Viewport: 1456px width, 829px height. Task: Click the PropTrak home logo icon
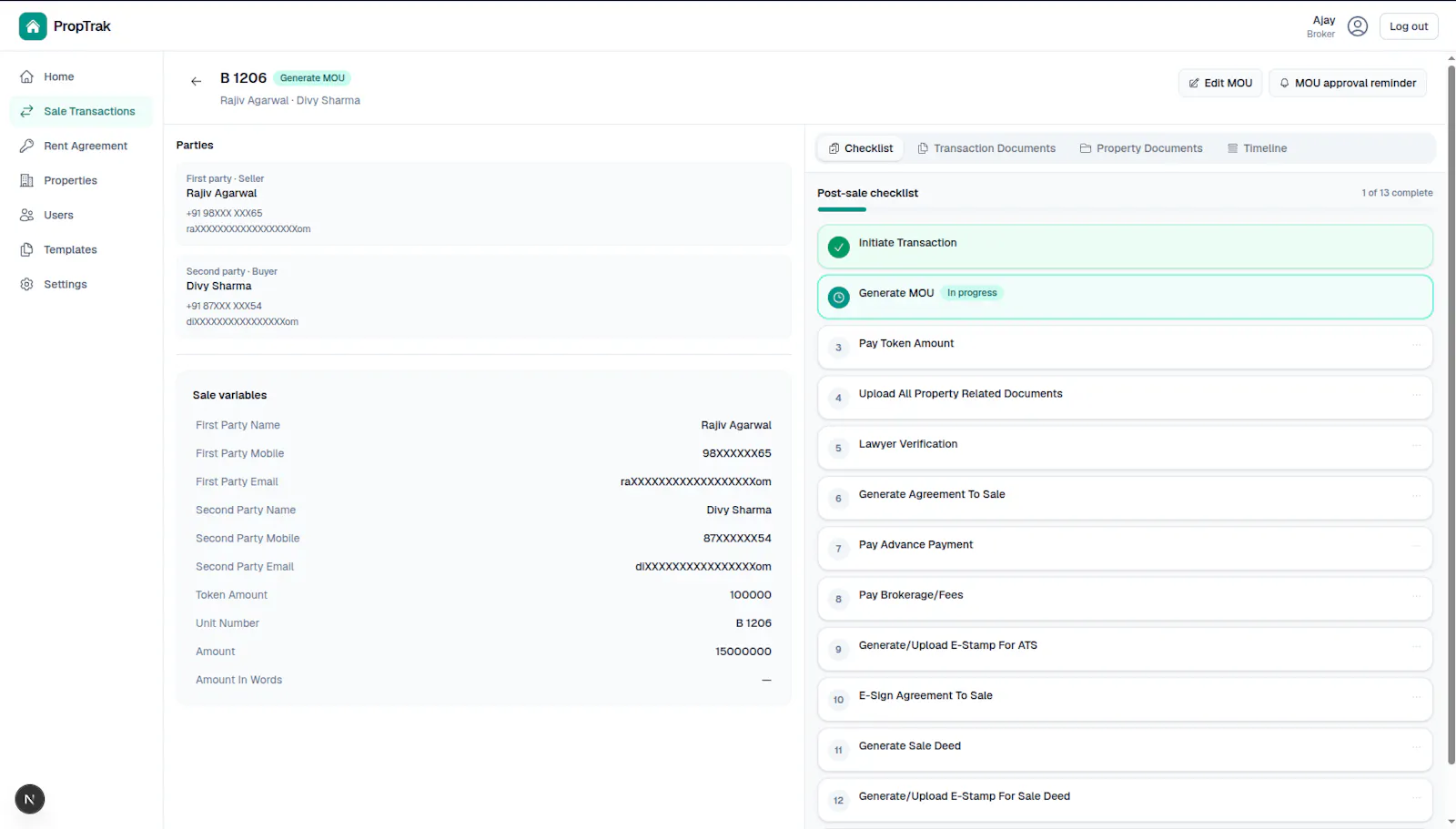(33, 26)
